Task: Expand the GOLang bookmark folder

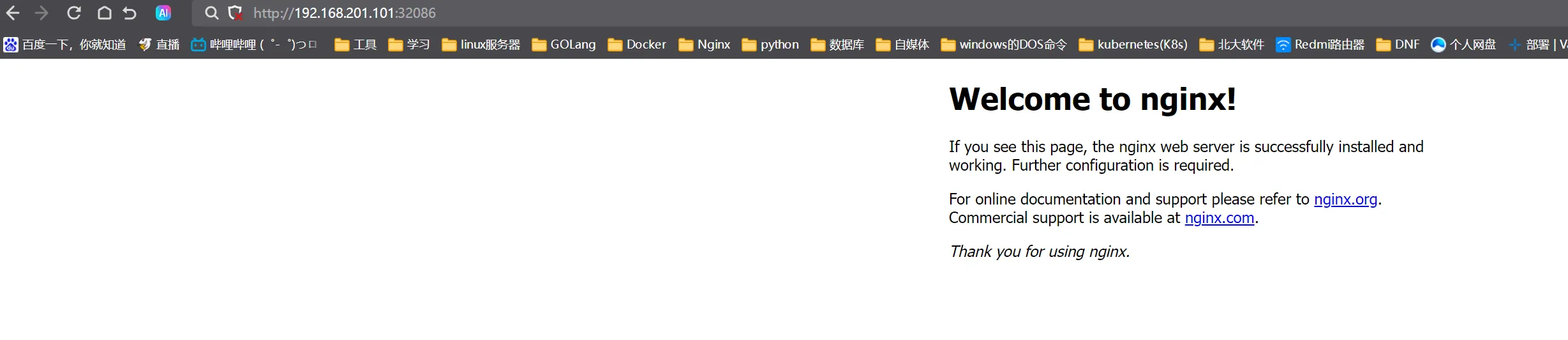Action: [564, 45]
